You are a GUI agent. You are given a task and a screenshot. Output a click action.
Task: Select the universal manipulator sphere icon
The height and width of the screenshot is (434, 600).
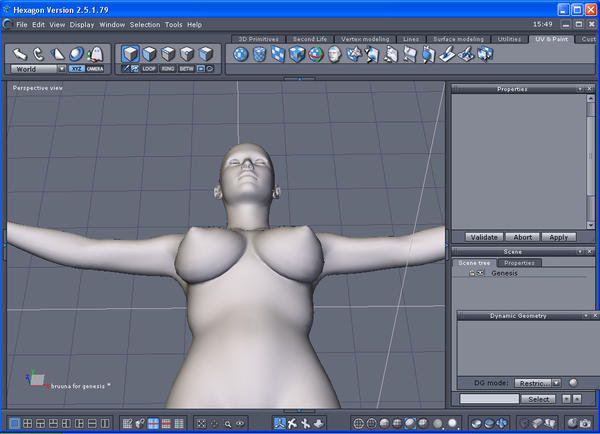pyautogui.click(x=76, y=54)
